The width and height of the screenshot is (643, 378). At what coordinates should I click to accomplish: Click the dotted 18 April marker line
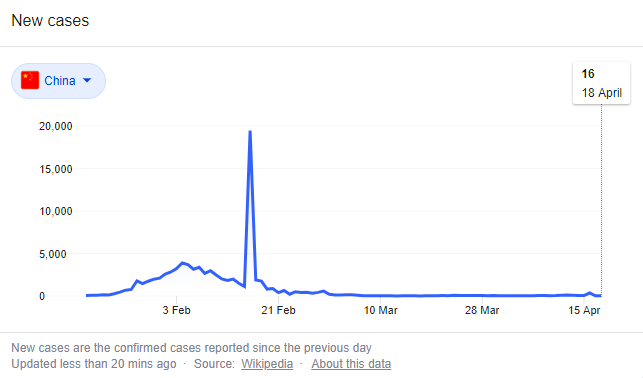[x=602, y=200]
